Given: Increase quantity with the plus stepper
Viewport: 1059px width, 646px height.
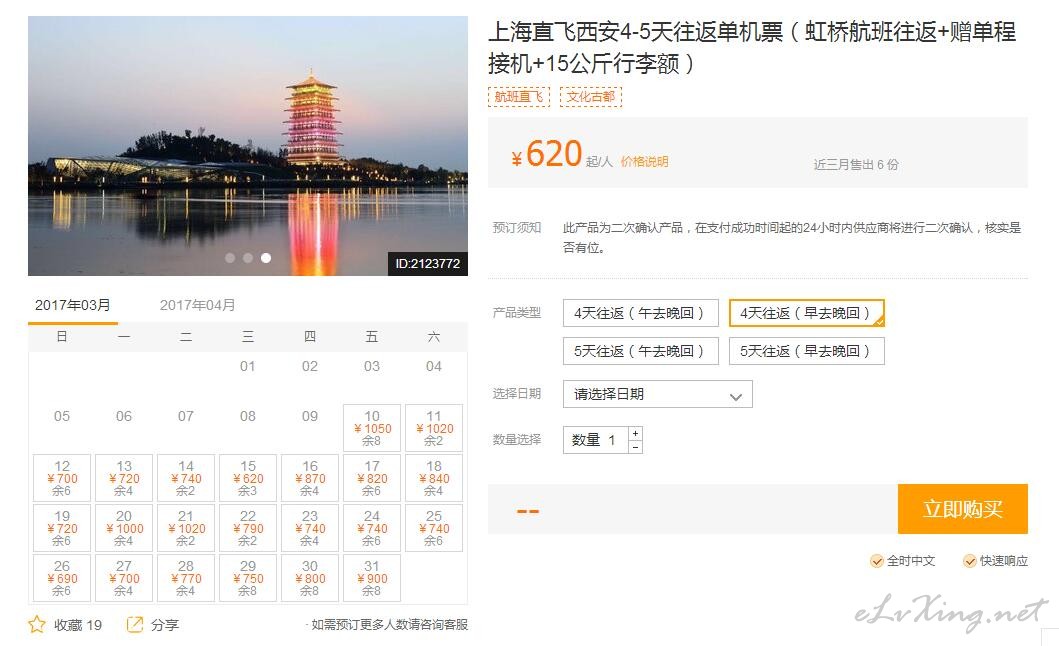Looking at the screenshot, I should (x=636, y=433).
